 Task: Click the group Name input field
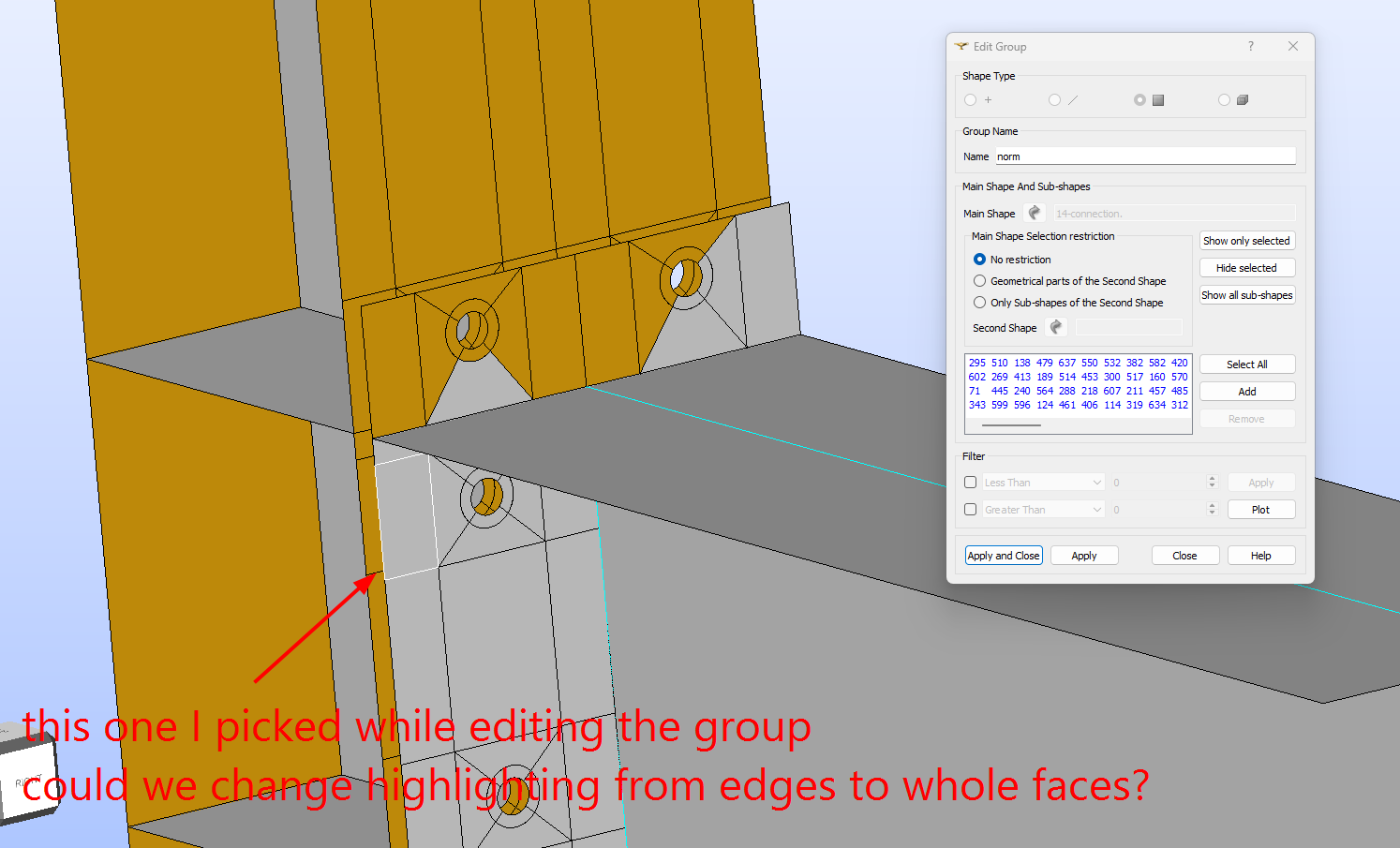pyautogui.click(x=1144, y=156)
